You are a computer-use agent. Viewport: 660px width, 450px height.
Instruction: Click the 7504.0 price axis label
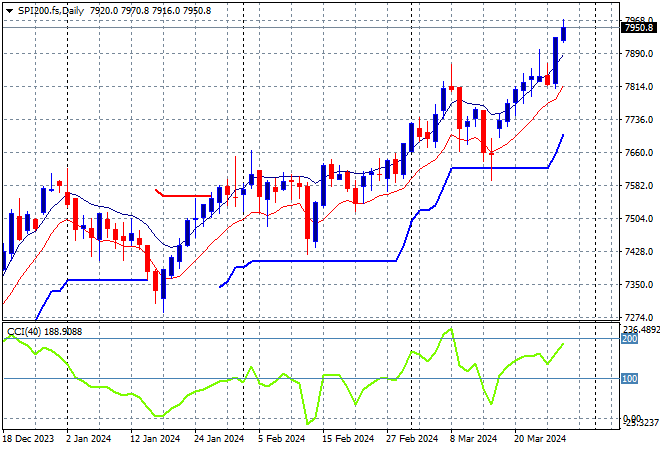pyautogui.click(x=639, y=218)
